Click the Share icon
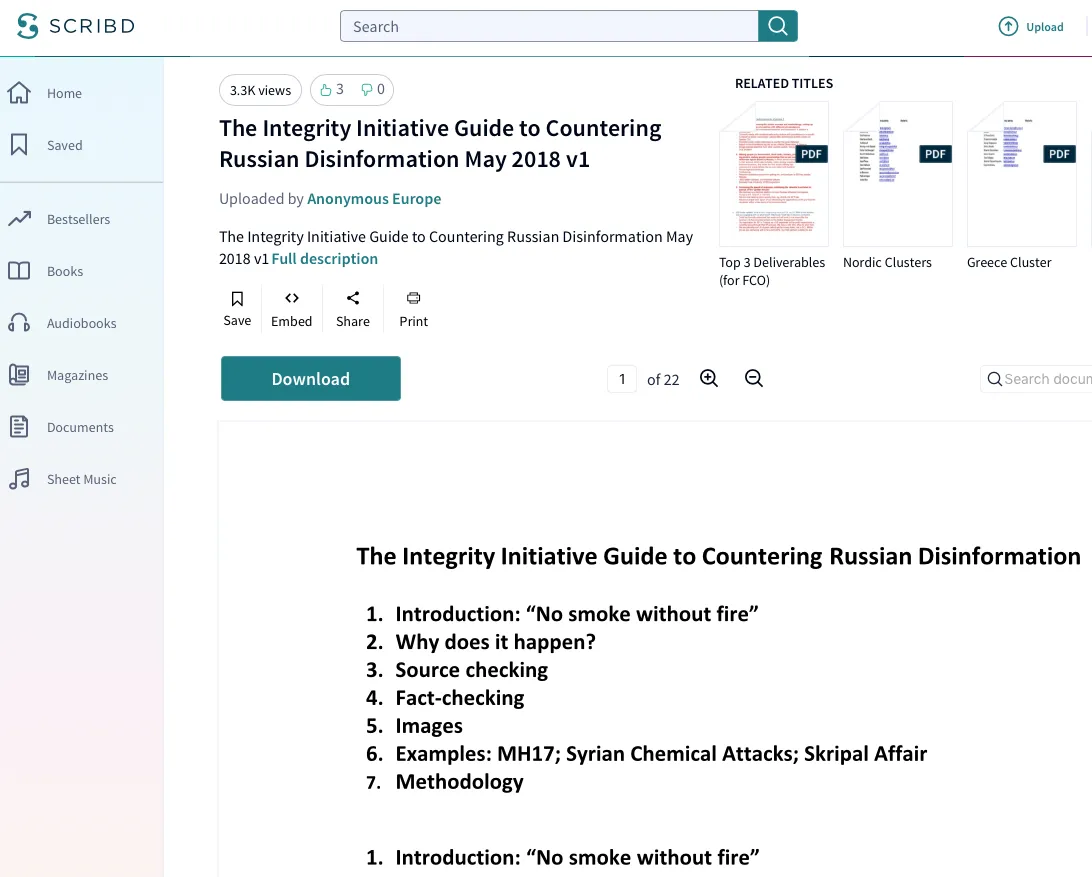Image resolution: width=1092 pixels, height=877 pixels. tap(353, 298)
